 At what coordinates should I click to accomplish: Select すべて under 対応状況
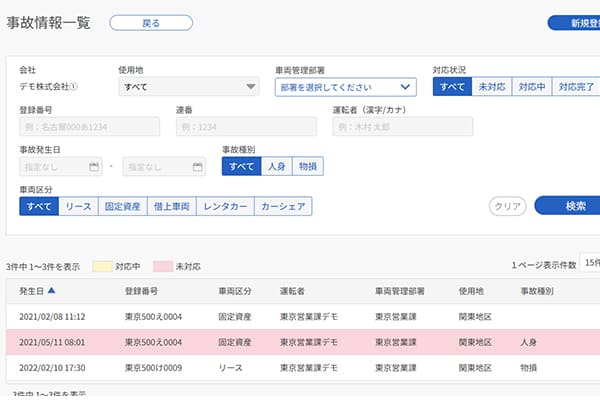click(x=452, y=87)
